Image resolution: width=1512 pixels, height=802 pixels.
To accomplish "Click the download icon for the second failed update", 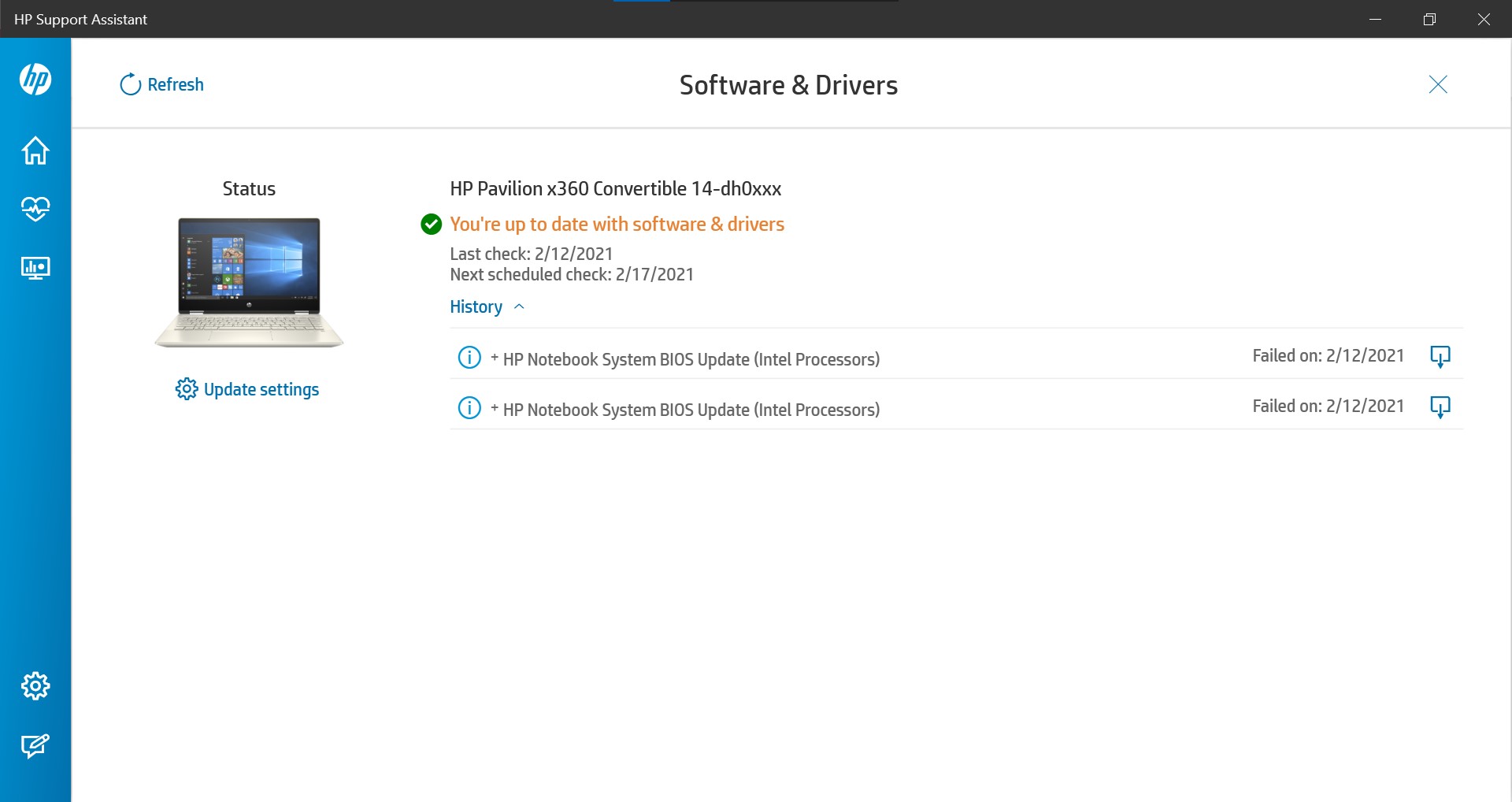I will click(1440, 407).
